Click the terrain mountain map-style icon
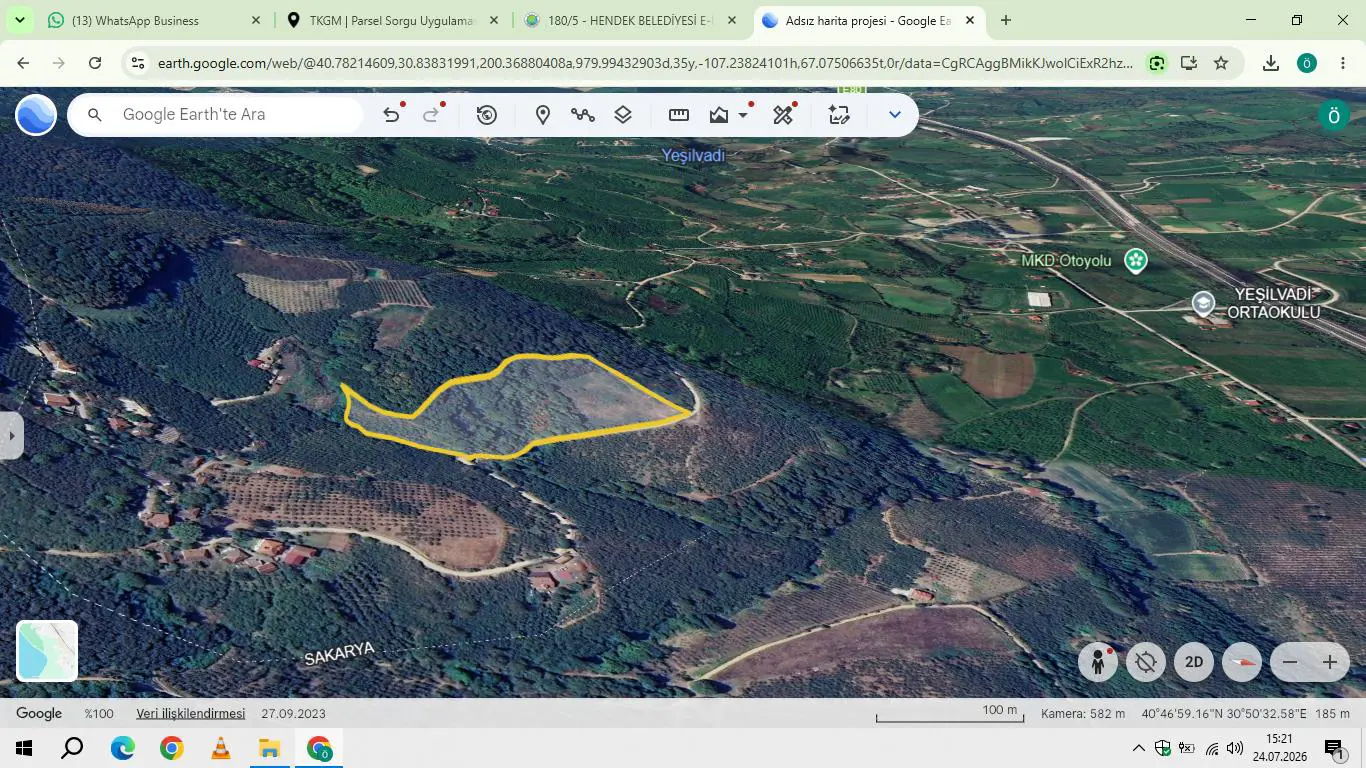The width and height of the screenshot is (1366, 768). (719, 115)
